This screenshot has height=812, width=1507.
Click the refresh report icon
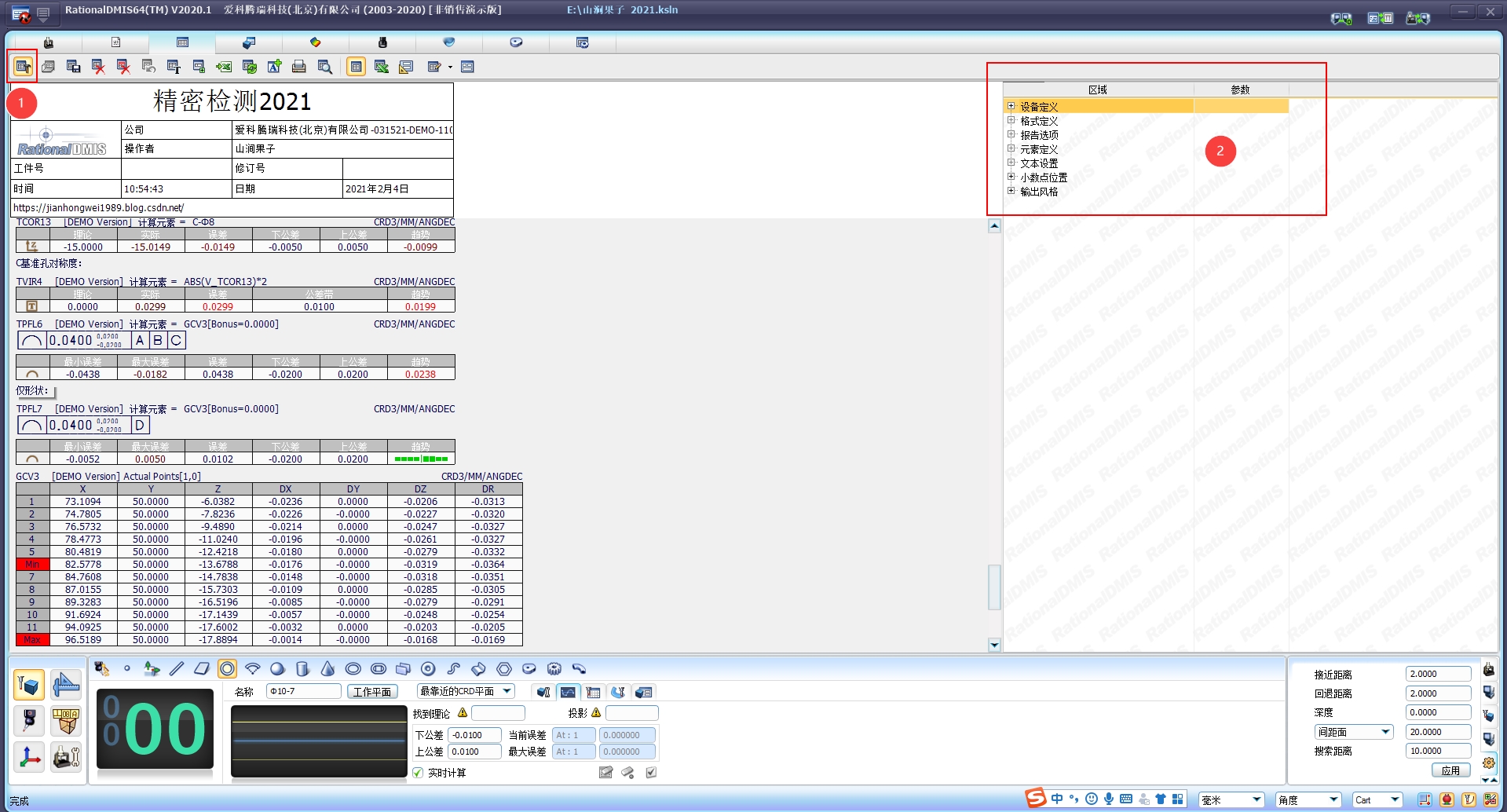(249, 67)
